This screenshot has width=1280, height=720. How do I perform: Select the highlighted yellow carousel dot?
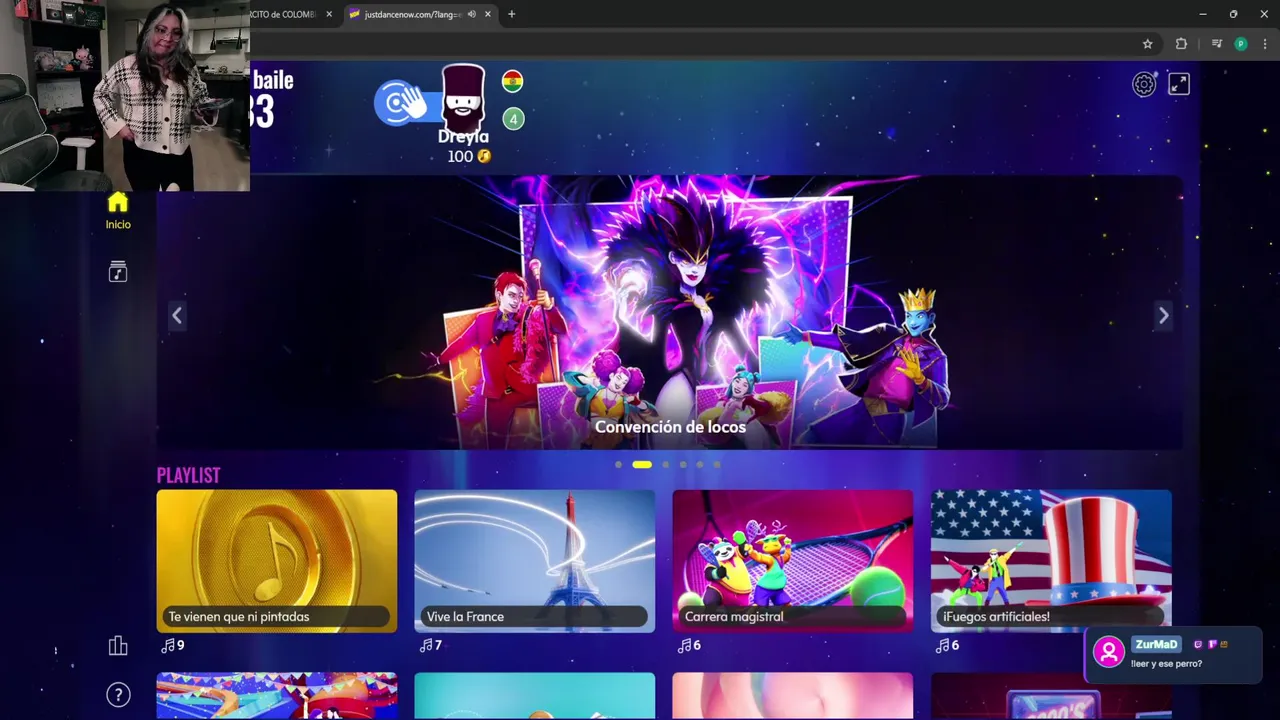642,464
